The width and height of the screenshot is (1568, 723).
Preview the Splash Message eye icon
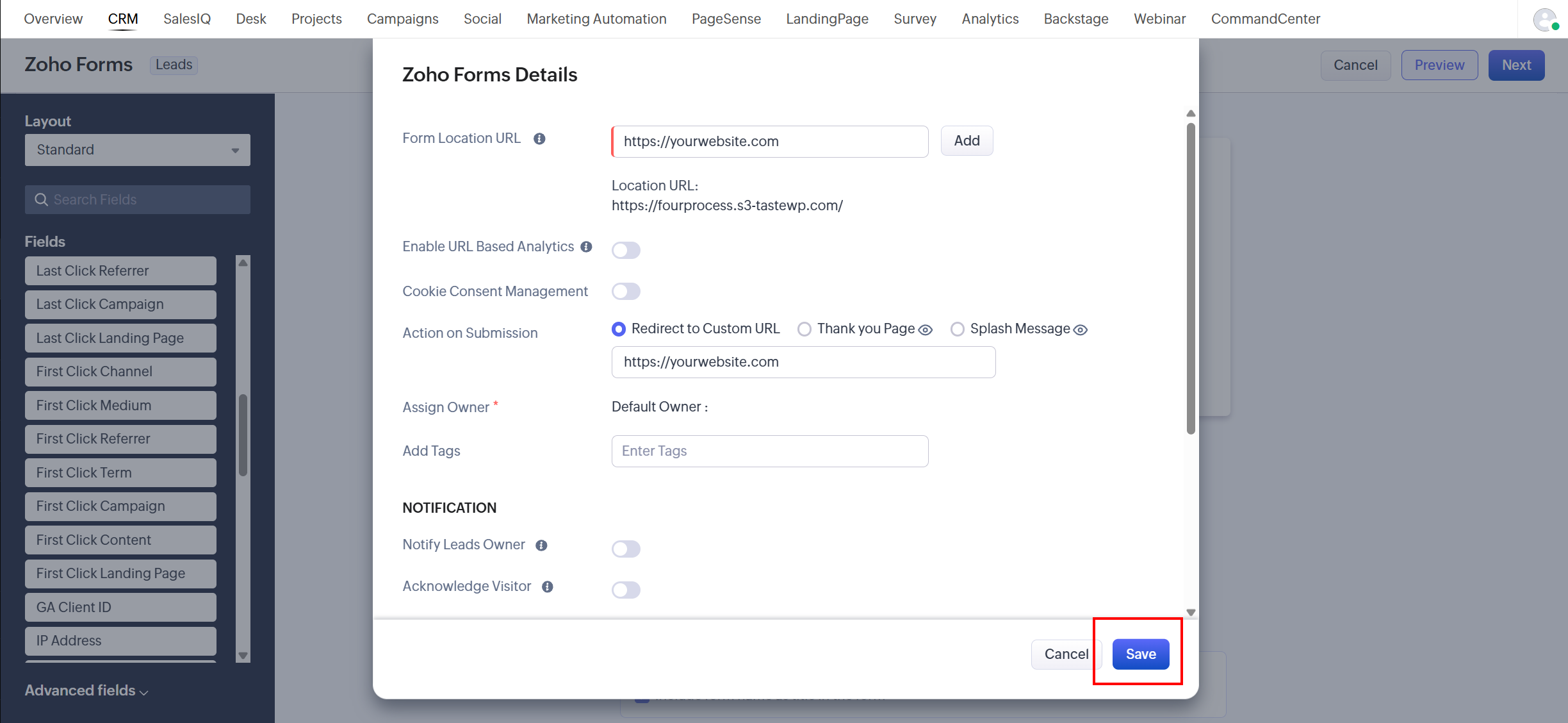point(1080,329)
